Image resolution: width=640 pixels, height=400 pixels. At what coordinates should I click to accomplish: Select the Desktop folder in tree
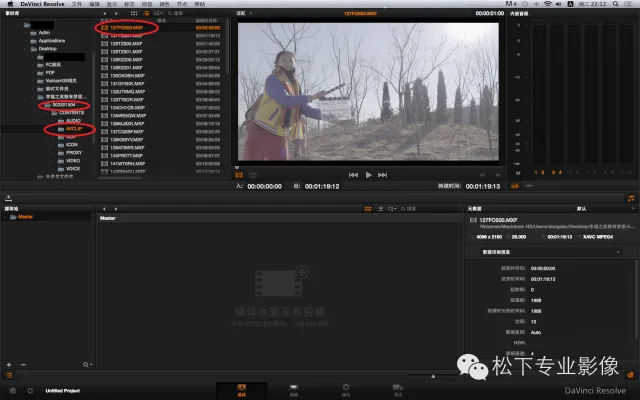pyautogui.click(x=47, y=49)
